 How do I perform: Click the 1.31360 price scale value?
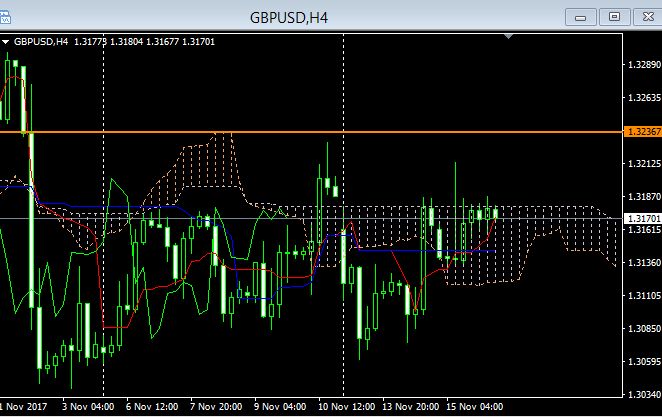(644, 262)
